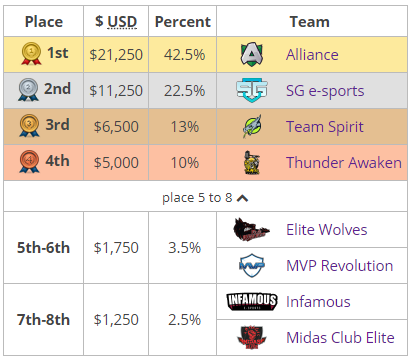The width and height of the screenshot is (412, 360).
Task: Click the Elite Wolves logo icon
Action: point(252,230)
